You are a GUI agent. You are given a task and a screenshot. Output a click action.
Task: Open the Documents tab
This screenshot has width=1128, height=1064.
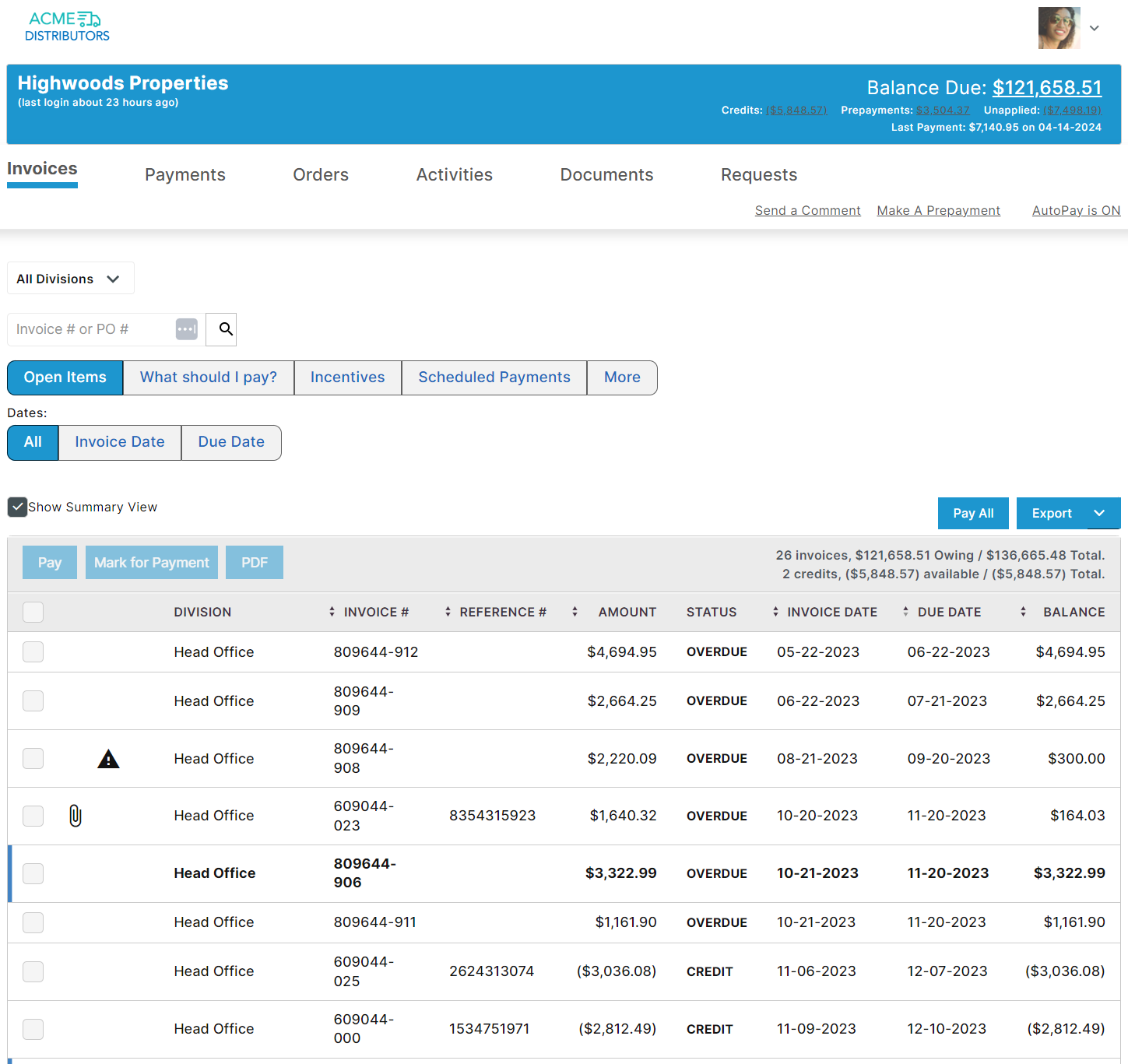coord(606,174)
